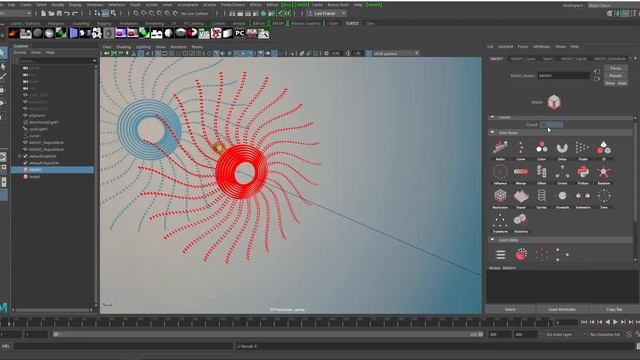Viewport: 640px width, 360px height.
Task: Open the Attribute Editor Attributes menu
Action: pos(542,47)
